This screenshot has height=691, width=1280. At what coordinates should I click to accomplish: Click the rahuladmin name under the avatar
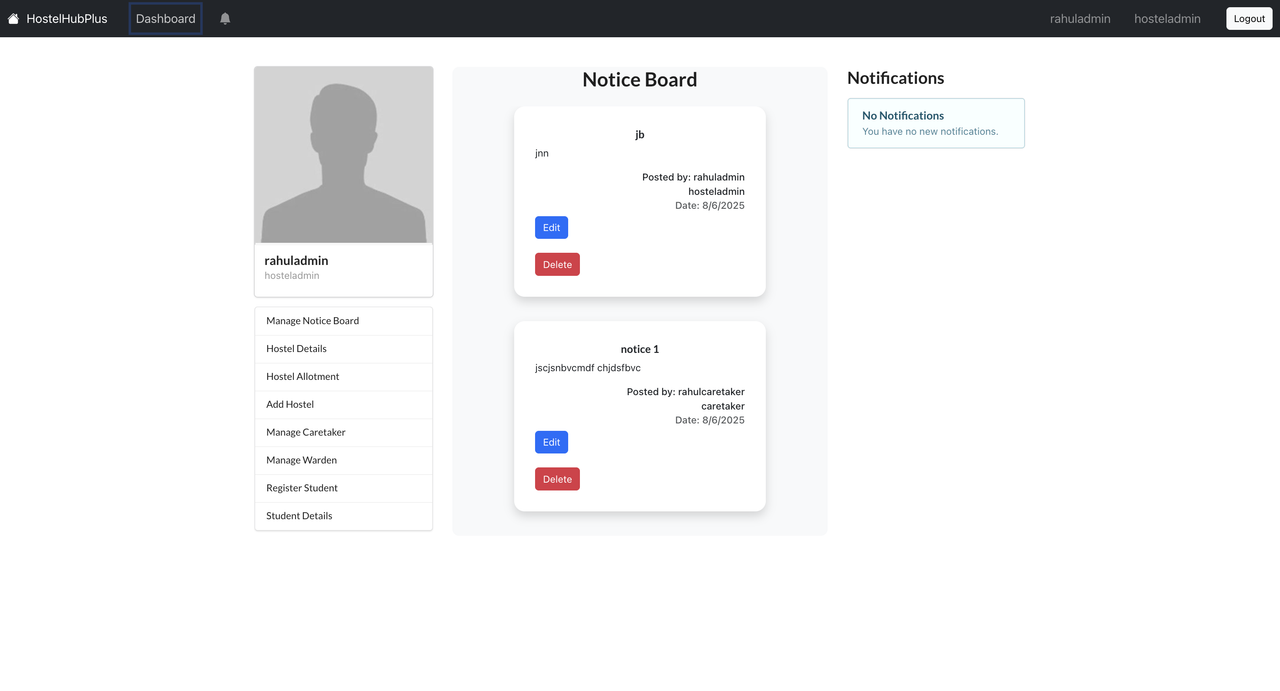point(296,261)
